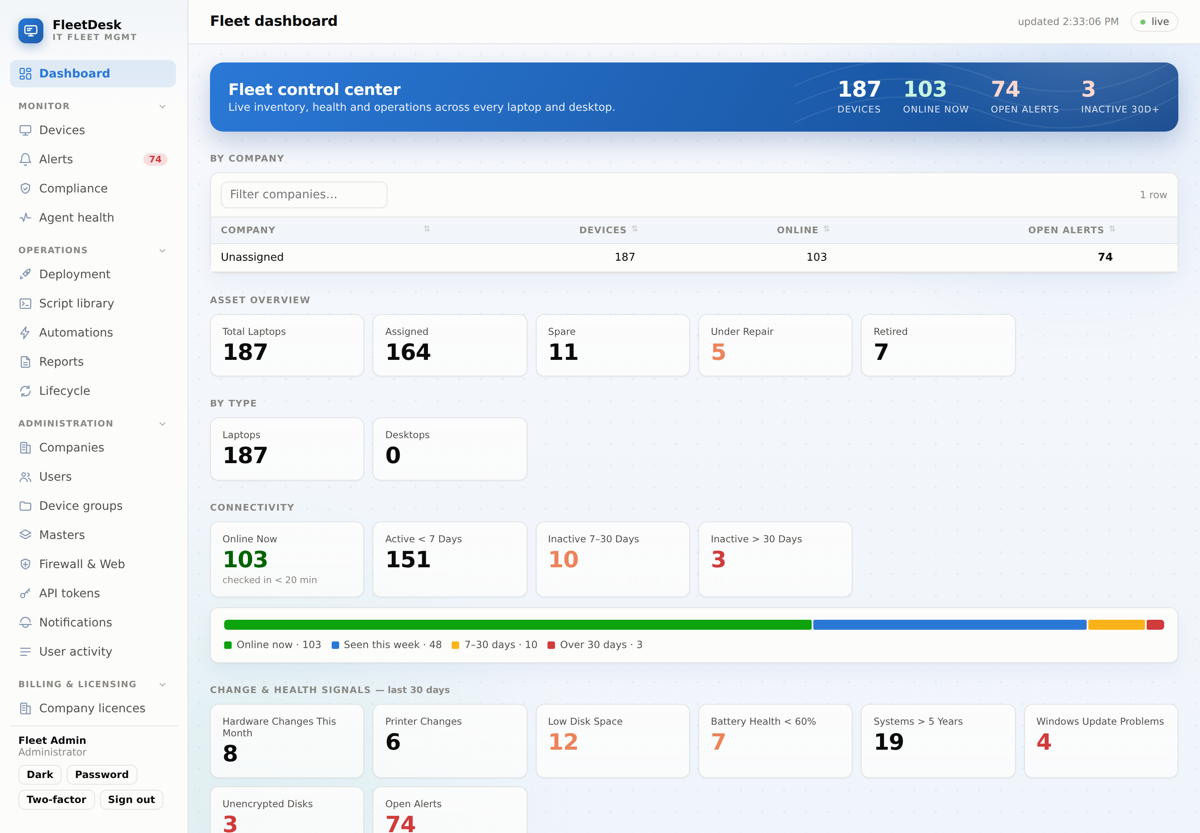This screenshot has width=1200, height=833.
Task: Click the Agent health pulse icon
Action: tap(26, 217)
